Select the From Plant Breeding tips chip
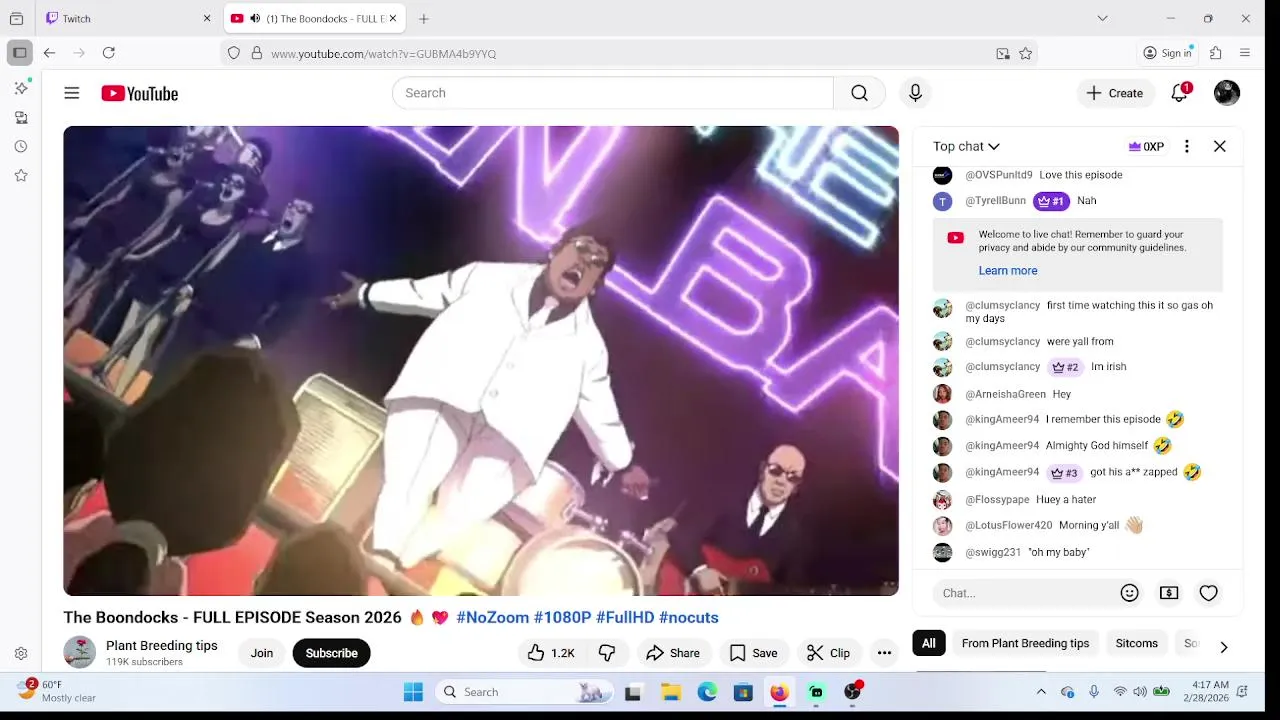Image resolution: width=1280 pixels, height=720 pixels. coord(1025,643)
